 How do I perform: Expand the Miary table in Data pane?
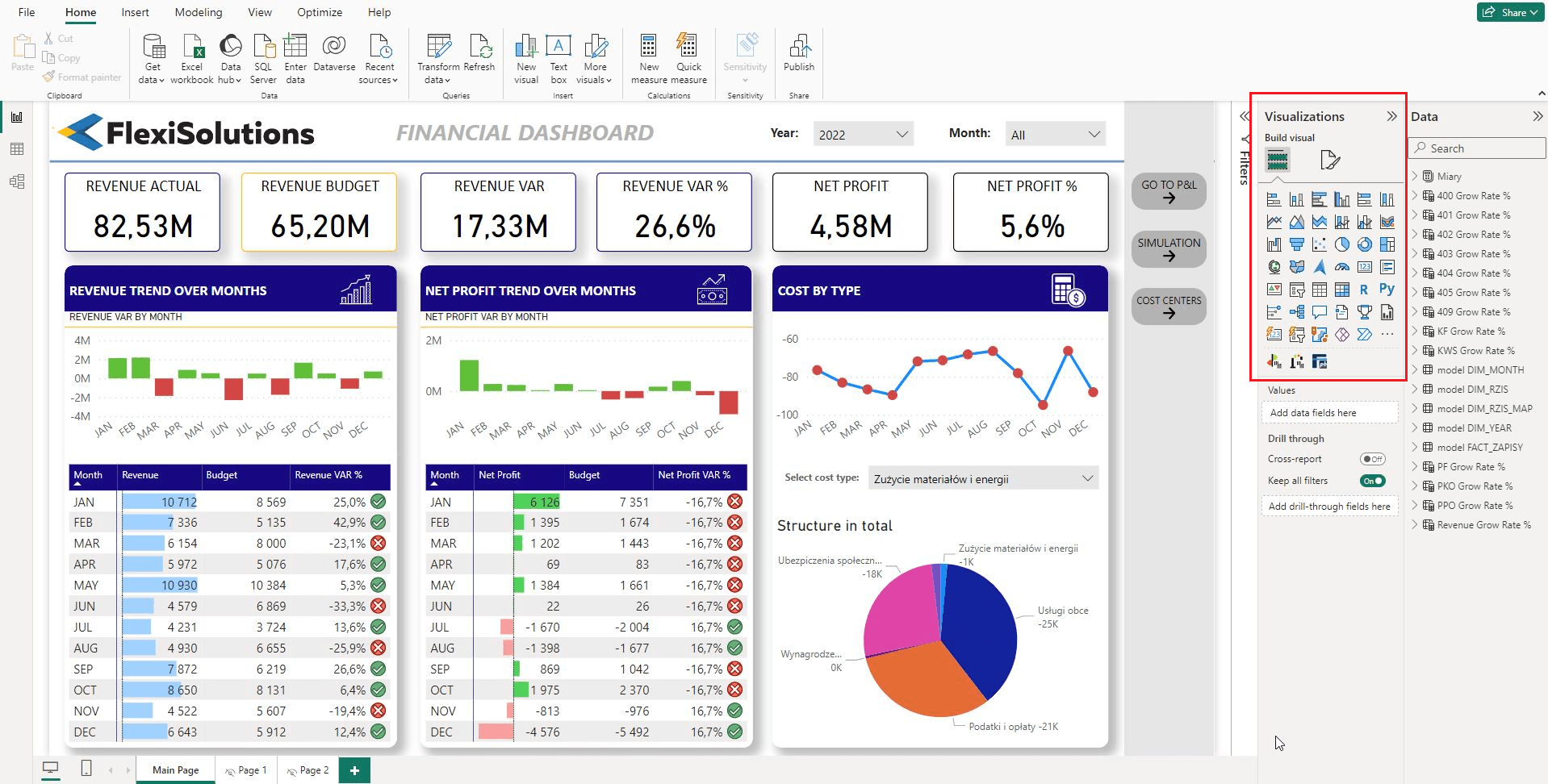point(1415,176)
